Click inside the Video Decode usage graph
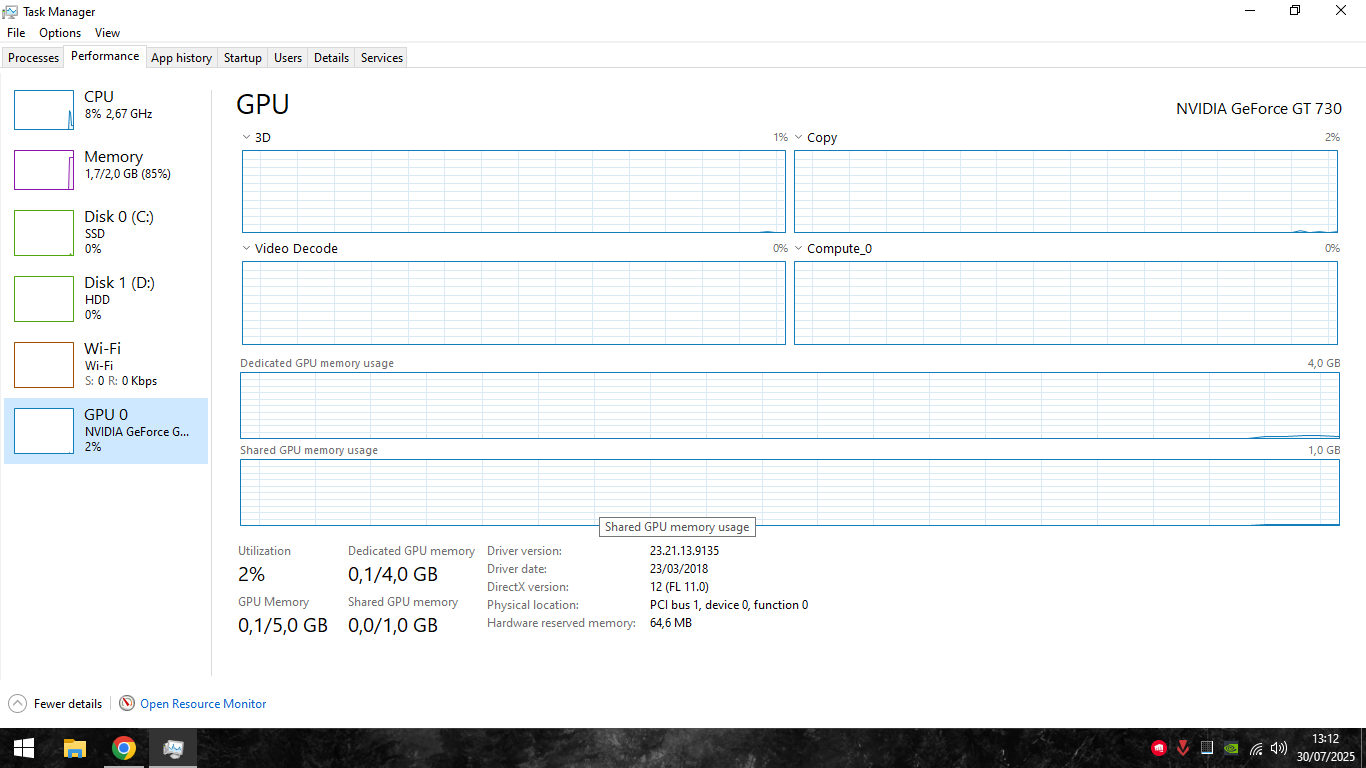Image resolution: width=1366 pixels, height=768 pixels. [514, 303]
